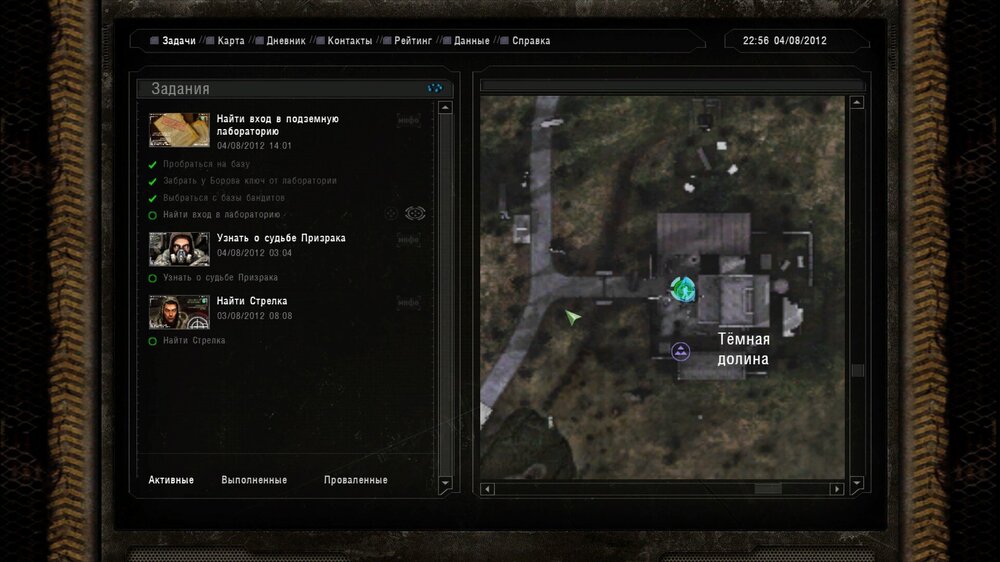Screen dimensions: 1000x562
Task: Click objective Выбраться с базы бандитов
Action: point(224,198)
